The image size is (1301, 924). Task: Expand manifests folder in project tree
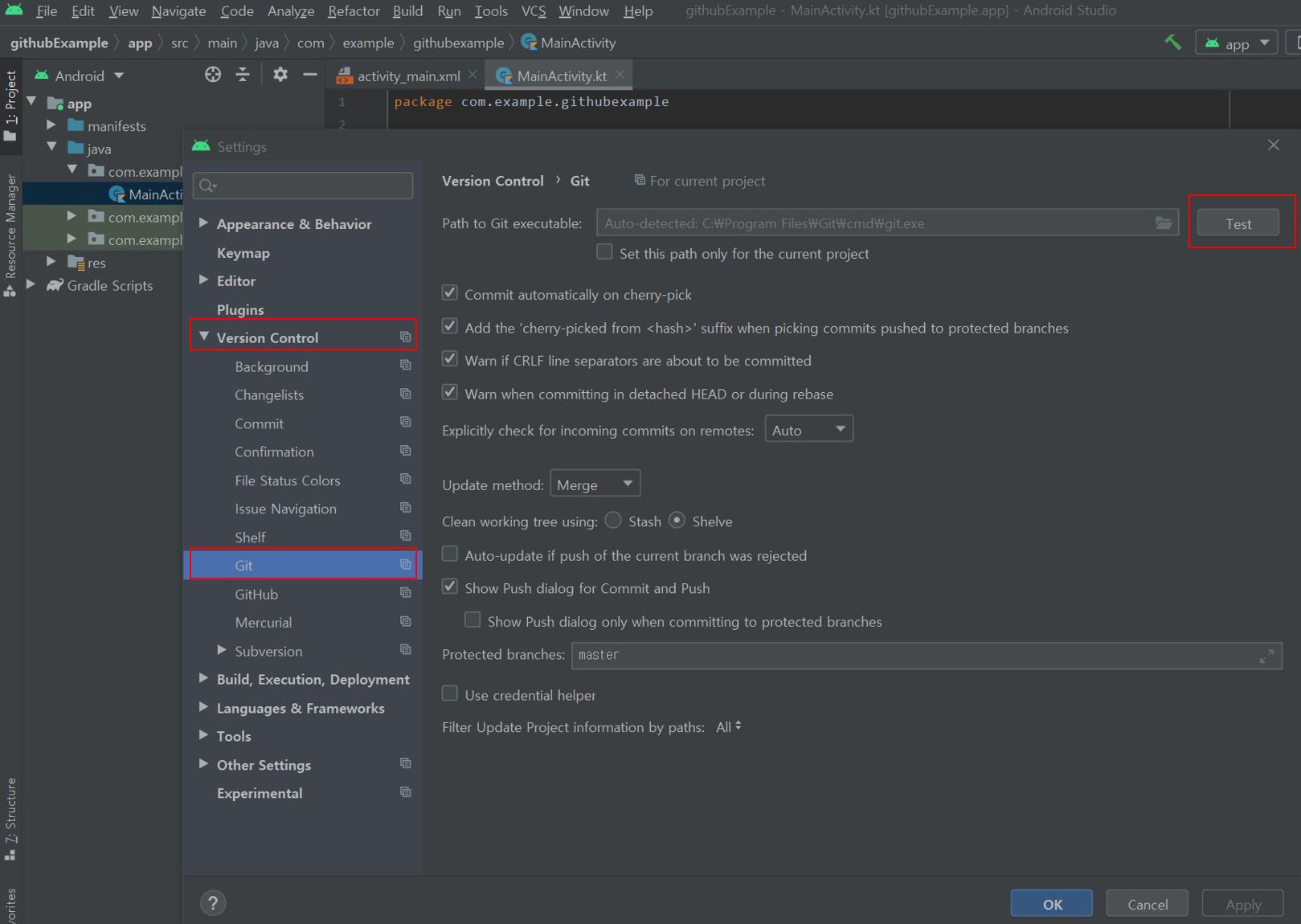click(51, 125)
